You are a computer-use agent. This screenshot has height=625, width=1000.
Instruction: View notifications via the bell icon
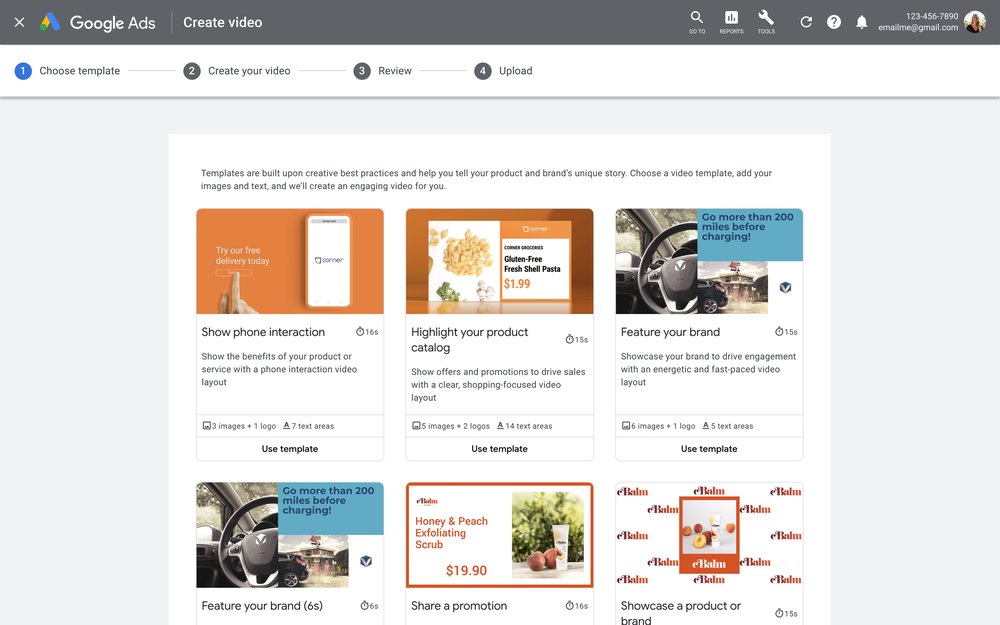coord(861,21)
